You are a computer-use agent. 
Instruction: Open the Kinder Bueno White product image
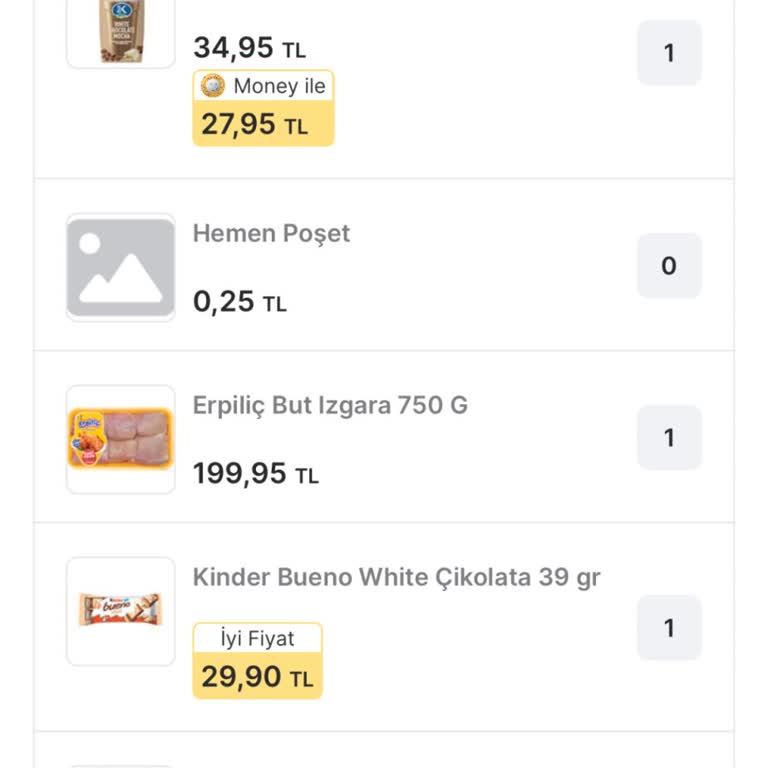[x=121, y=610]
